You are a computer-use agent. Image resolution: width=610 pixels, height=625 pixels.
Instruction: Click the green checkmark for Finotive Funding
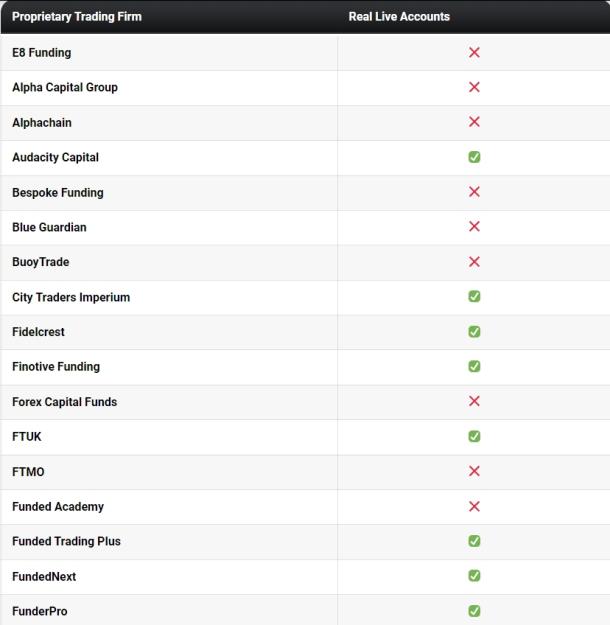pyautogui.click(x=474, y=366)
